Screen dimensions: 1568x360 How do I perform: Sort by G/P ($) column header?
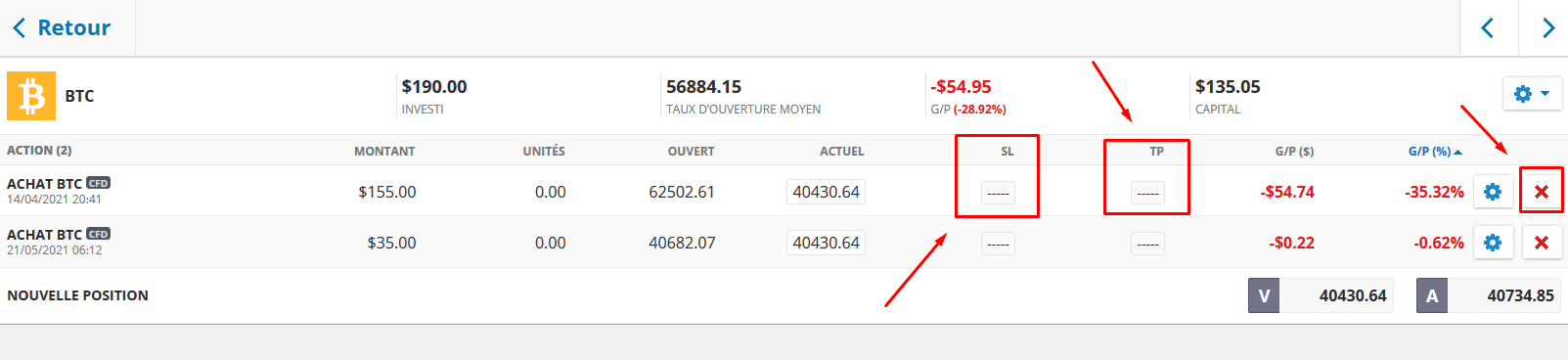tap(1294, 152)
